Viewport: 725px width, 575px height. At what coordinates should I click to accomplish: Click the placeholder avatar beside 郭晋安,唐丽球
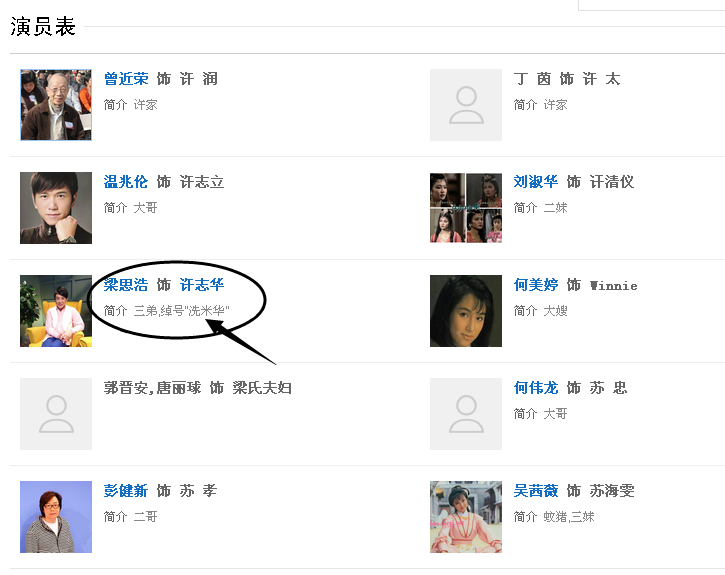click(x=56, y=414)
